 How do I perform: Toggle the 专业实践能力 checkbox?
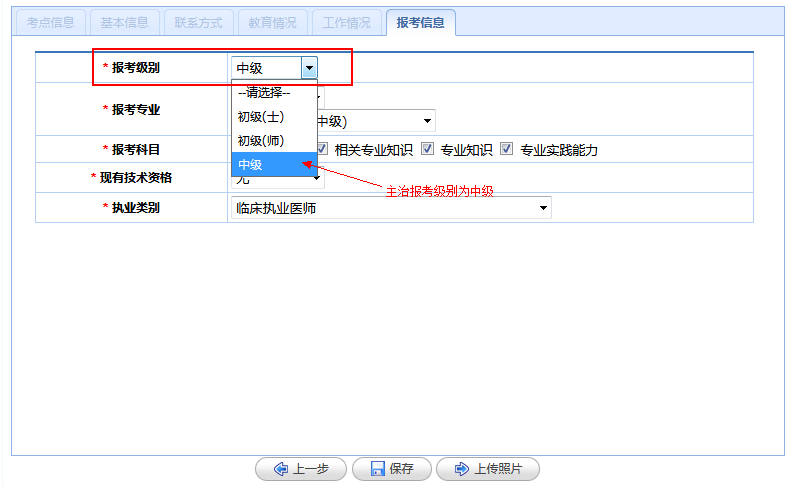(507, 149)
